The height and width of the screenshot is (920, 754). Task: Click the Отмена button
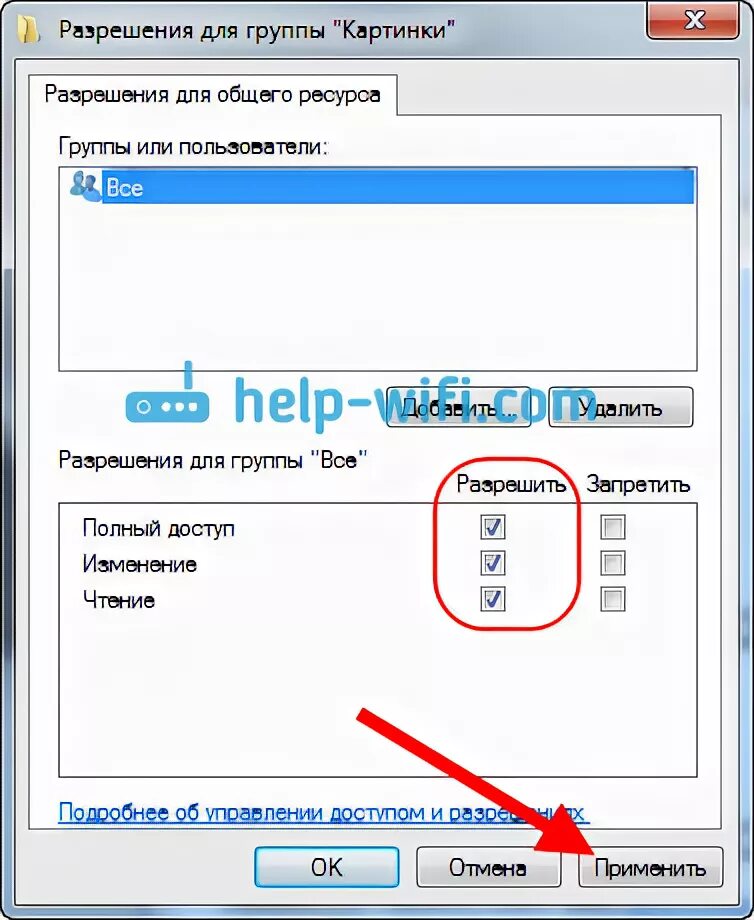click(x=488, y=867)
